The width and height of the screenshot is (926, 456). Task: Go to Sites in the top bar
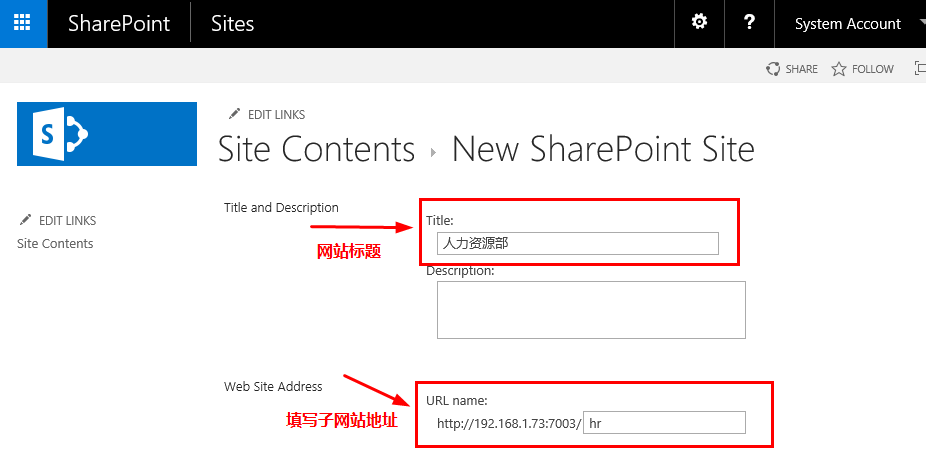[x=233, y=24]
